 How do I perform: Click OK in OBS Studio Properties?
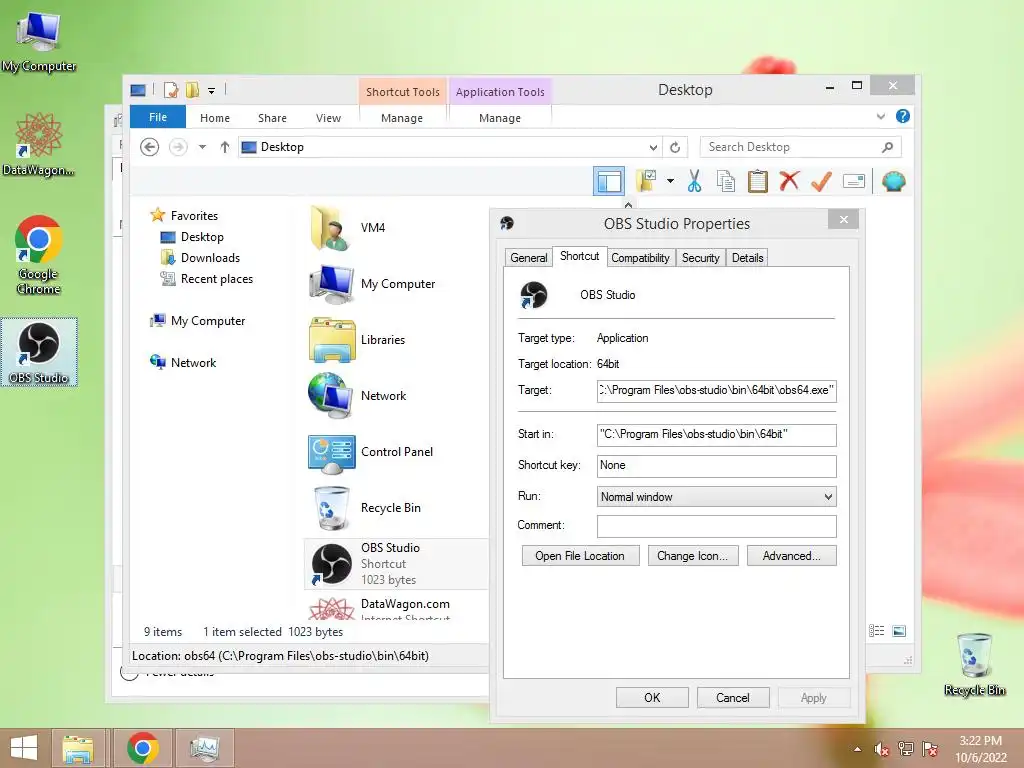(x=652, y=697)
